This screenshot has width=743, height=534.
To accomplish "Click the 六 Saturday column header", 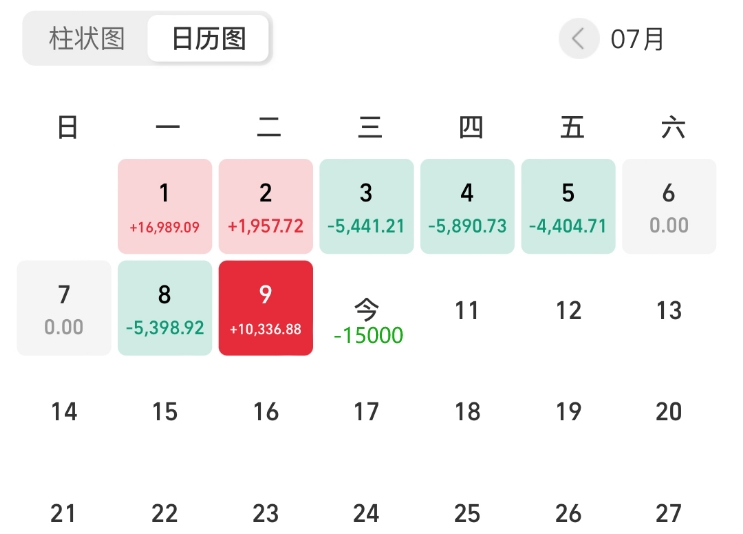I will point(673,127).
